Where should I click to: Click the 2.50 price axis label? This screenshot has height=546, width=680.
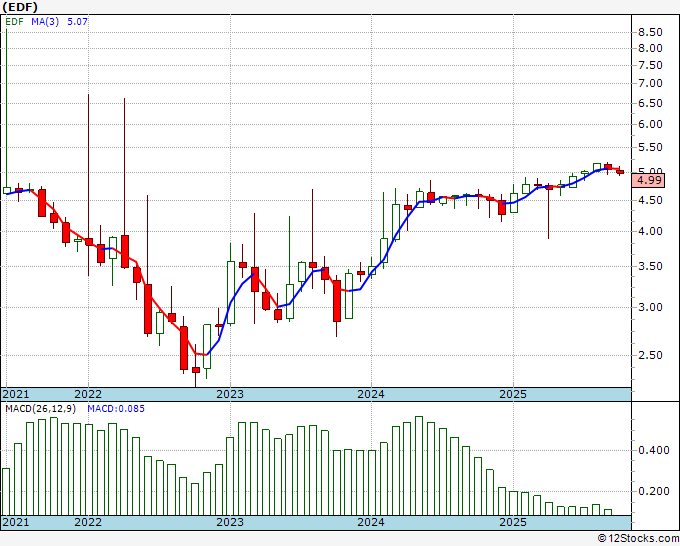[650, 355]
